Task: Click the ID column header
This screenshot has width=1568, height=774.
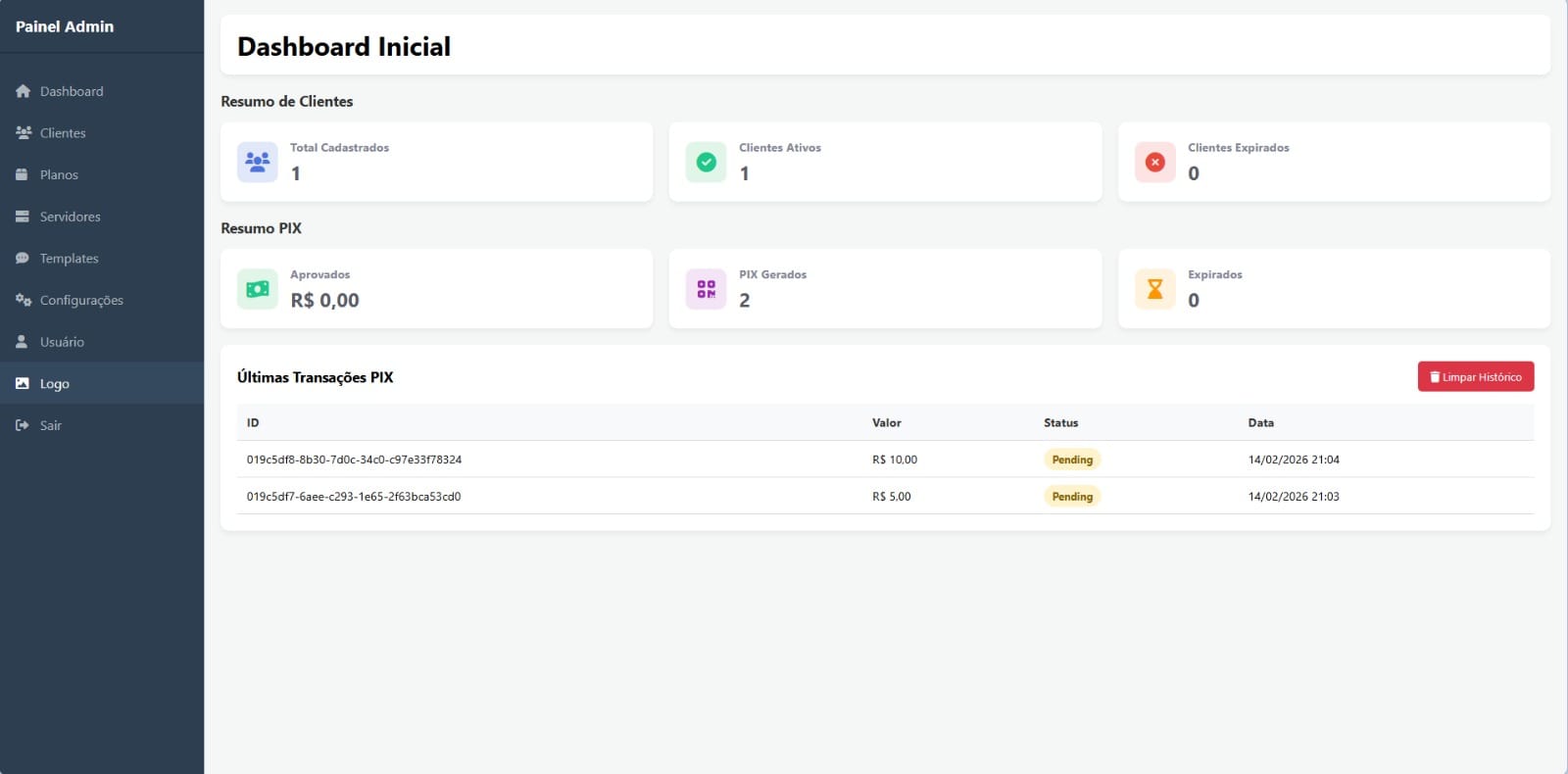Action: 253,423
